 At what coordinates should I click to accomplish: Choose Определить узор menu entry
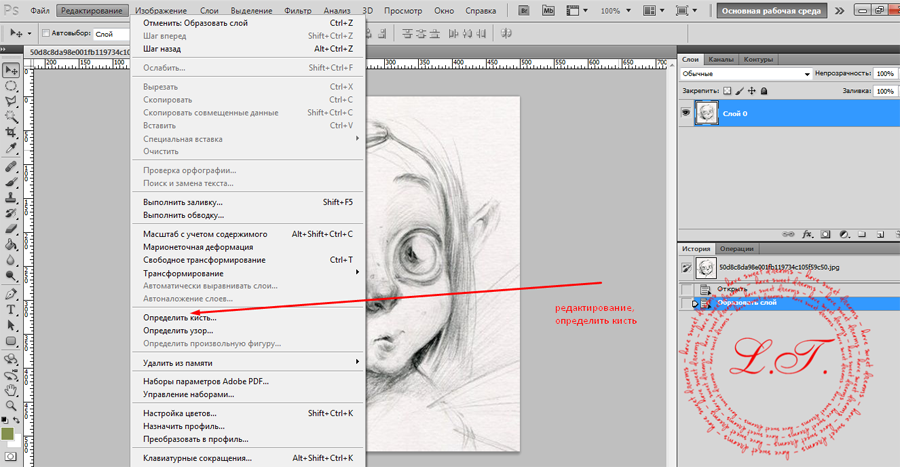[248, 330]
